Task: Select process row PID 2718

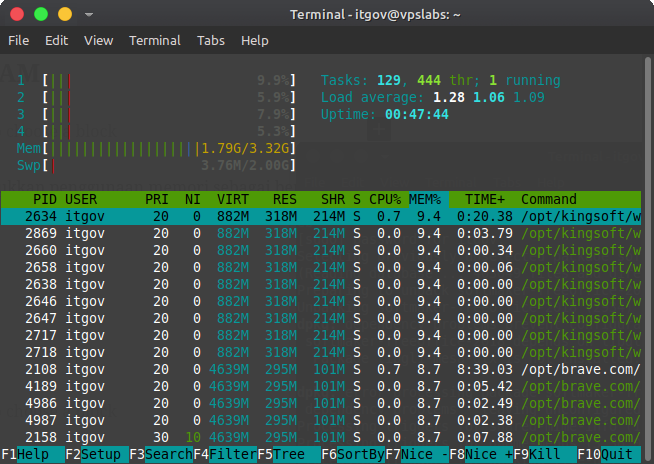Action: click(321, 352)
